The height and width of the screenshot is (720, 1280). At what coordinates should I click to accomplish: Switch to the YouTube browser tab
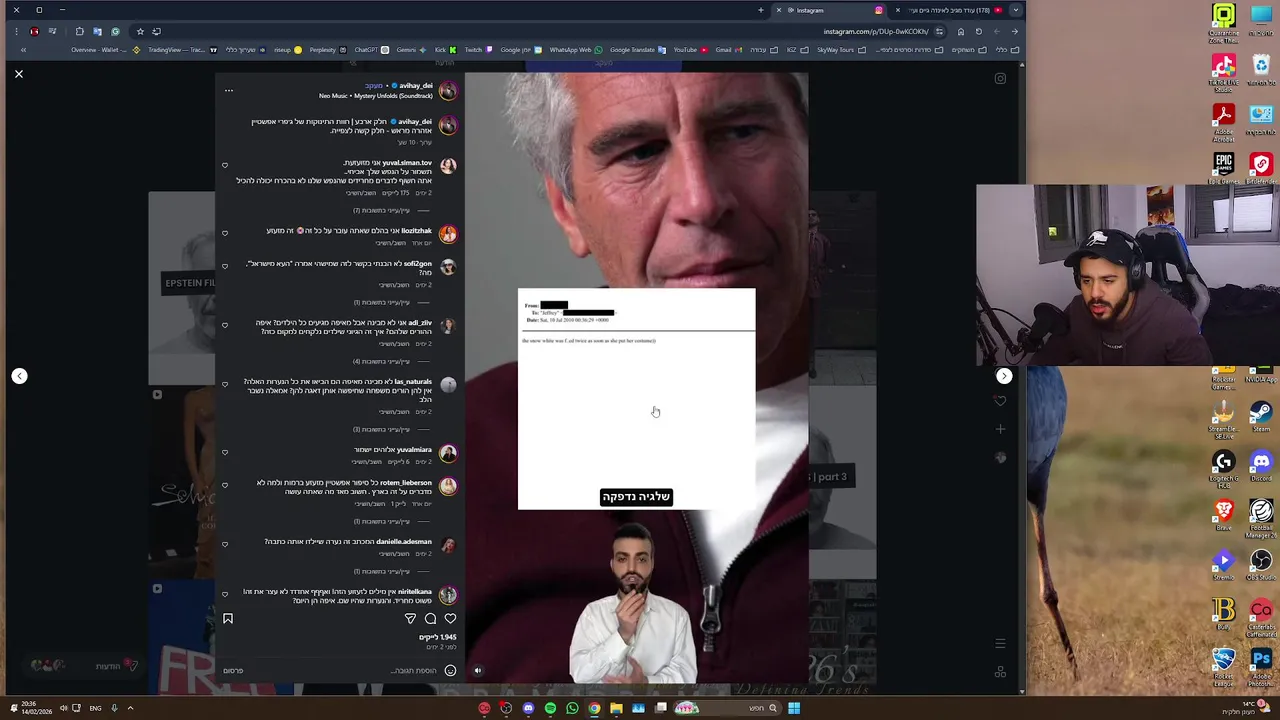(x=950, y=10)
